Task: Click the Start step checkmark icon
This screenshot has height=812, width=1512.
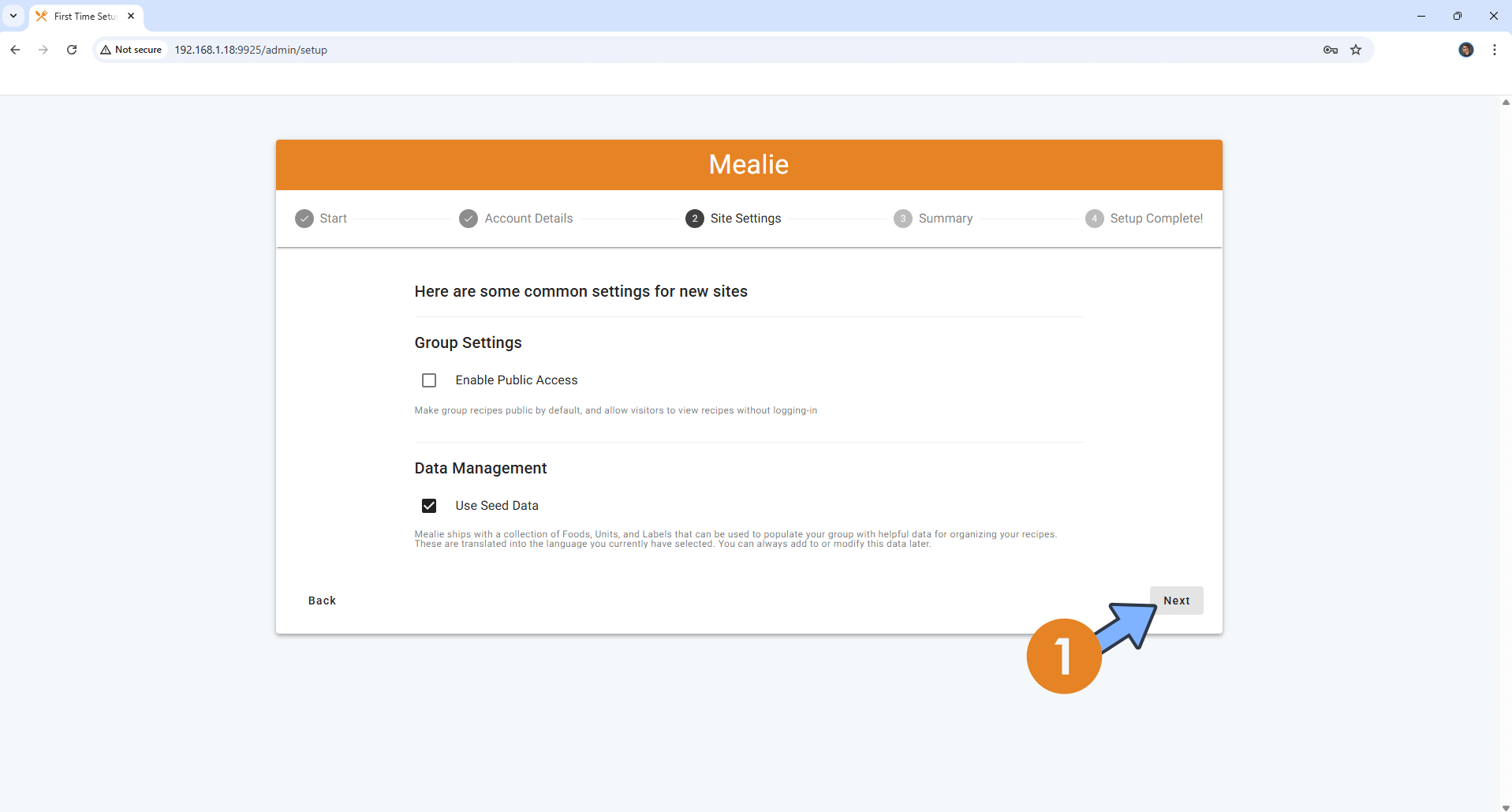Action: [x=304, y=219]
